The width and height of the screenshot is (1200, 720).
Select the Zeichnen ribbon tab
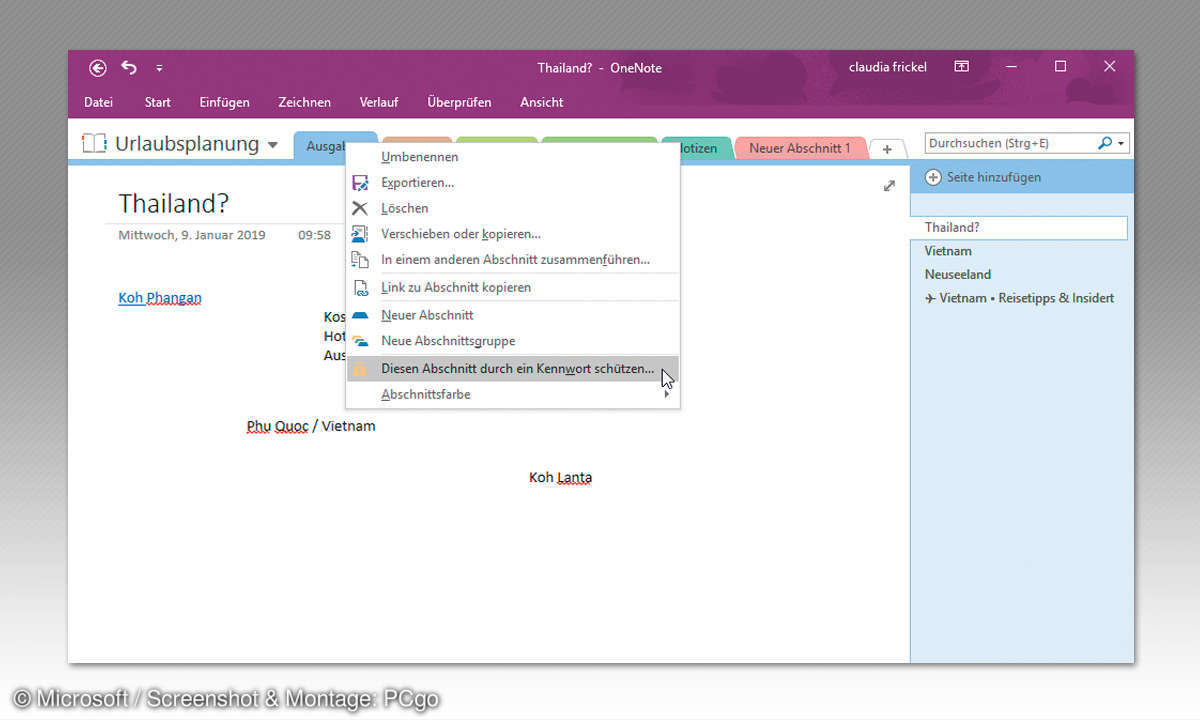305,102
